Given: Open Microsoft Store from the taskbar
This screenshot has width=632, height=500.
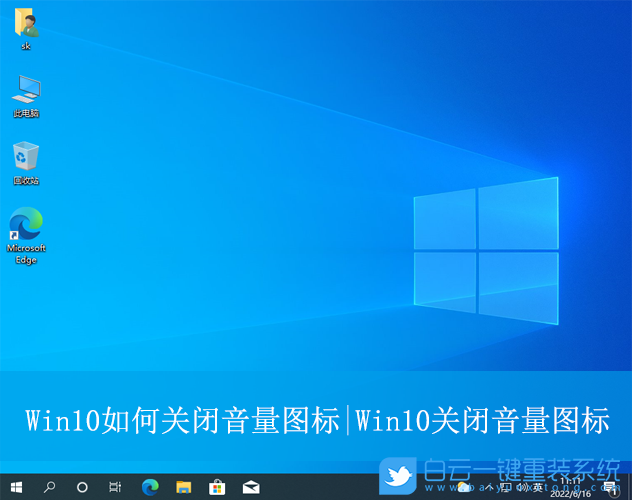Looking at the screenshot, I should (217, 488).
